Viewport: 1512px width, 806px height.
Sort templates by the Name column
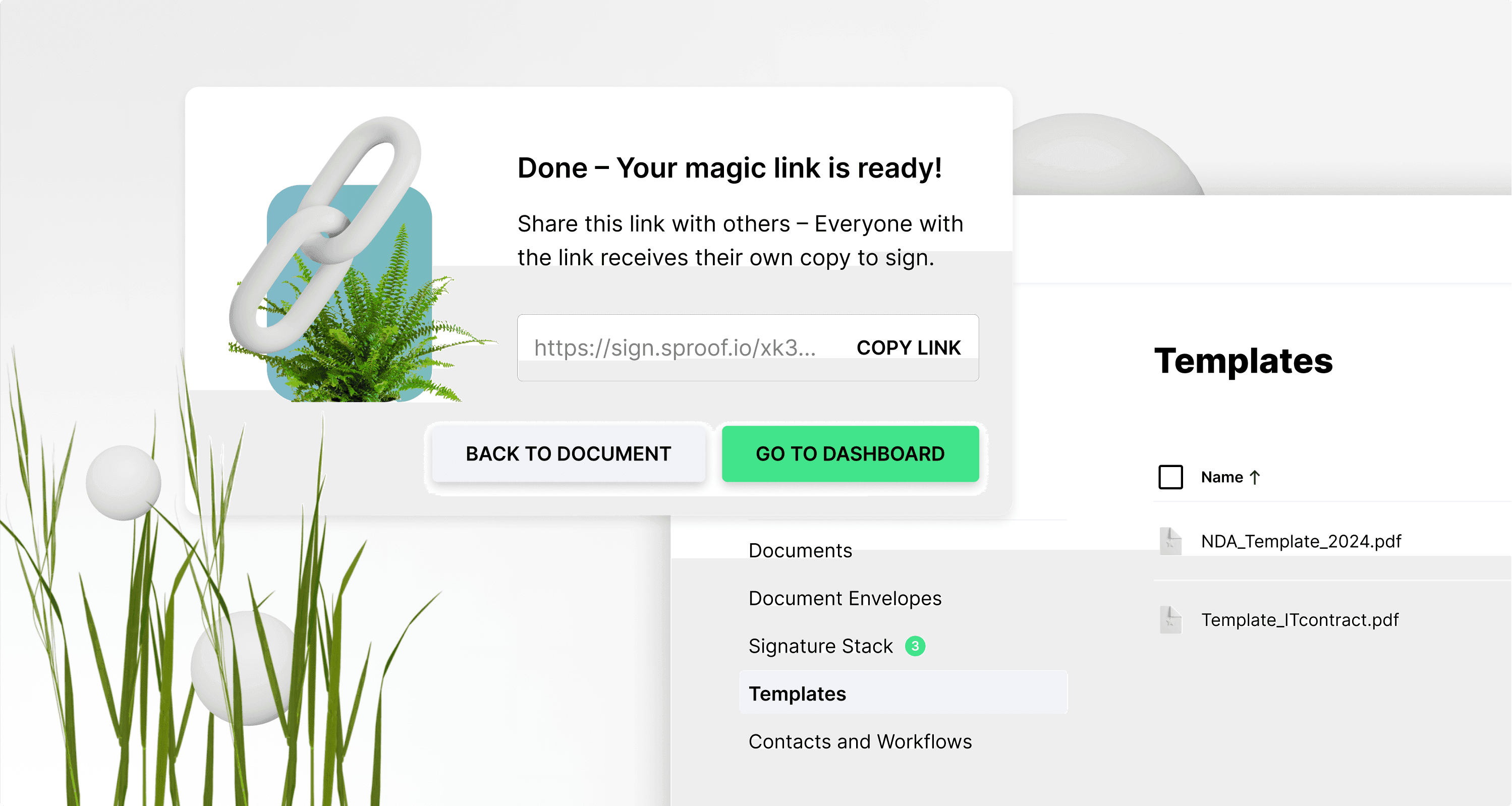(x=1222, y=477)
